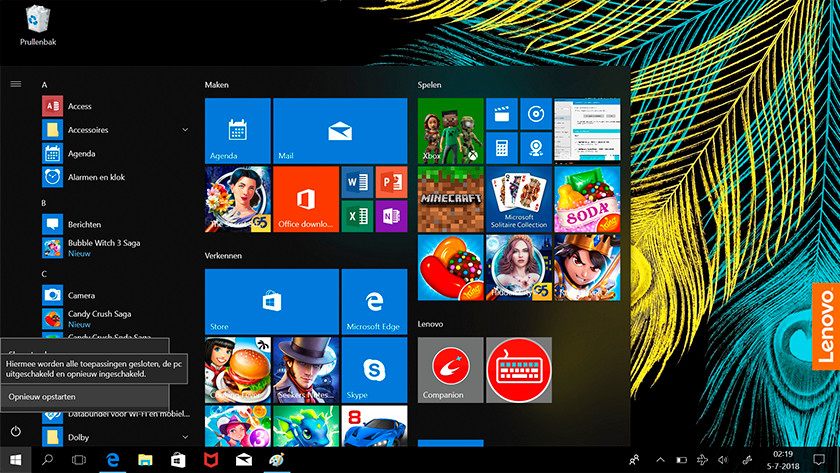Click letter A section header
The image size is (840, 473).
pyautogui.click(x=44, y=85)
